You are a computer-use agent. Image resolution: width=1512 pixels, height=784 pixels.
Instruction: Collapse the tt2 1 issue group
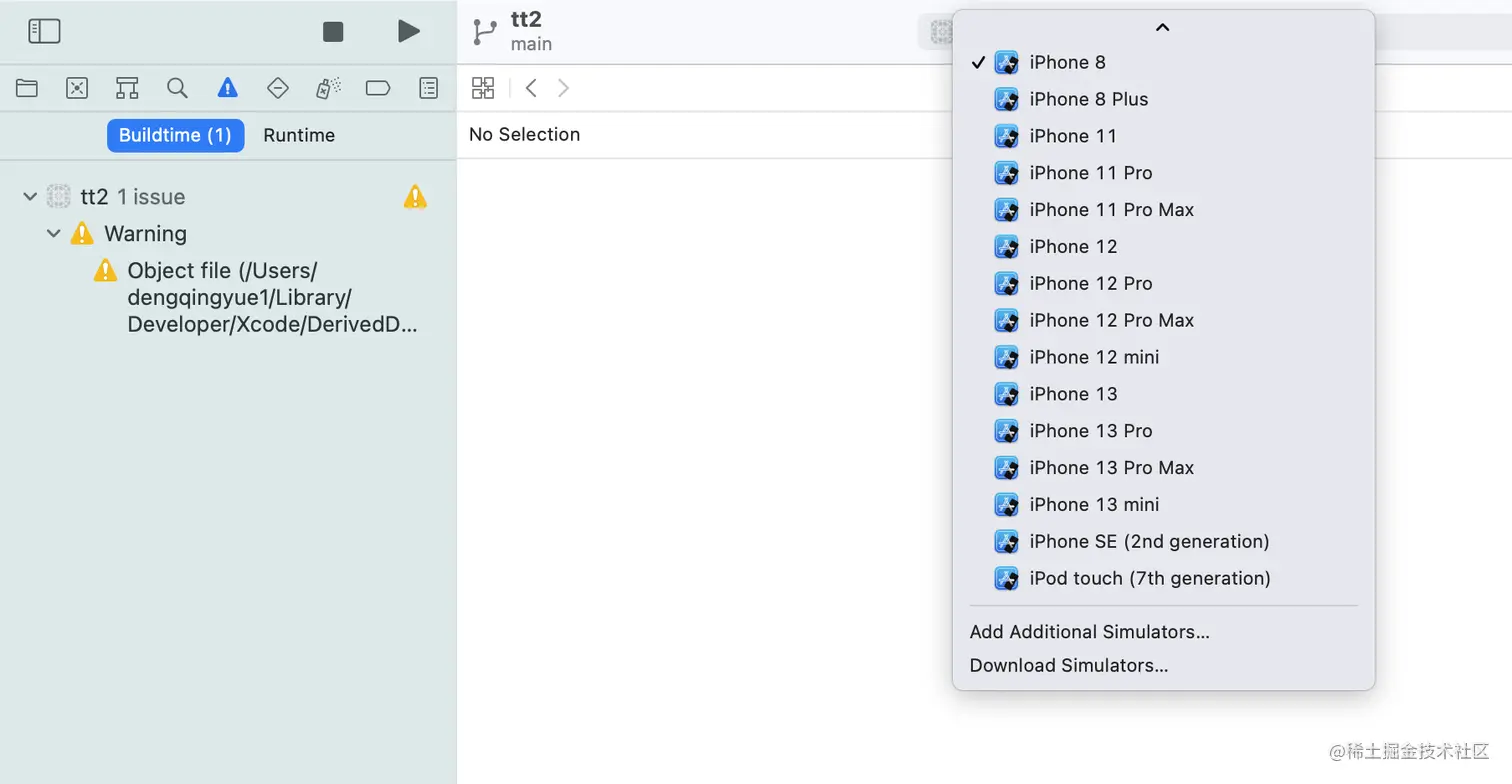click(30, 197)
